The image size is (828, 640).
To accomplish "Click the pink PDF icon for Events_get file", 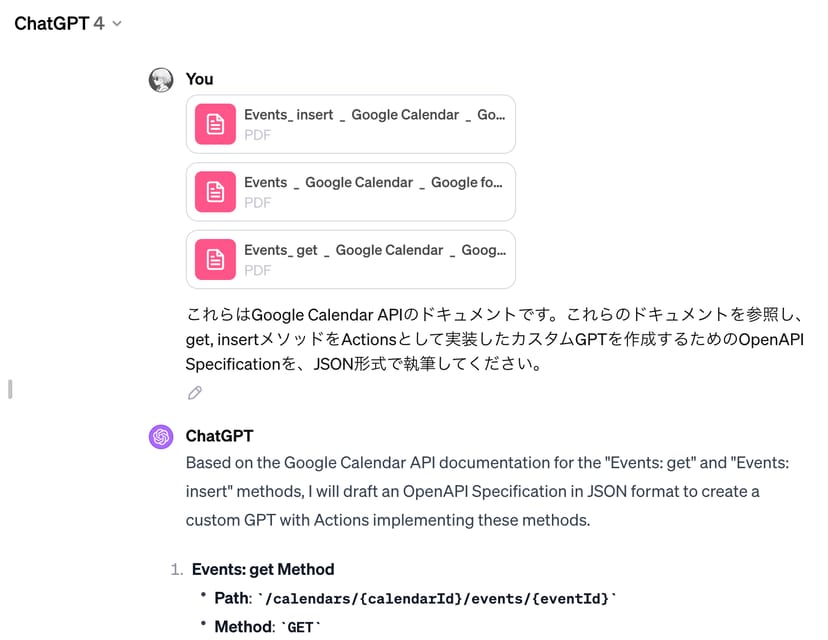I will pyautogui.click(x=215, y=260).
